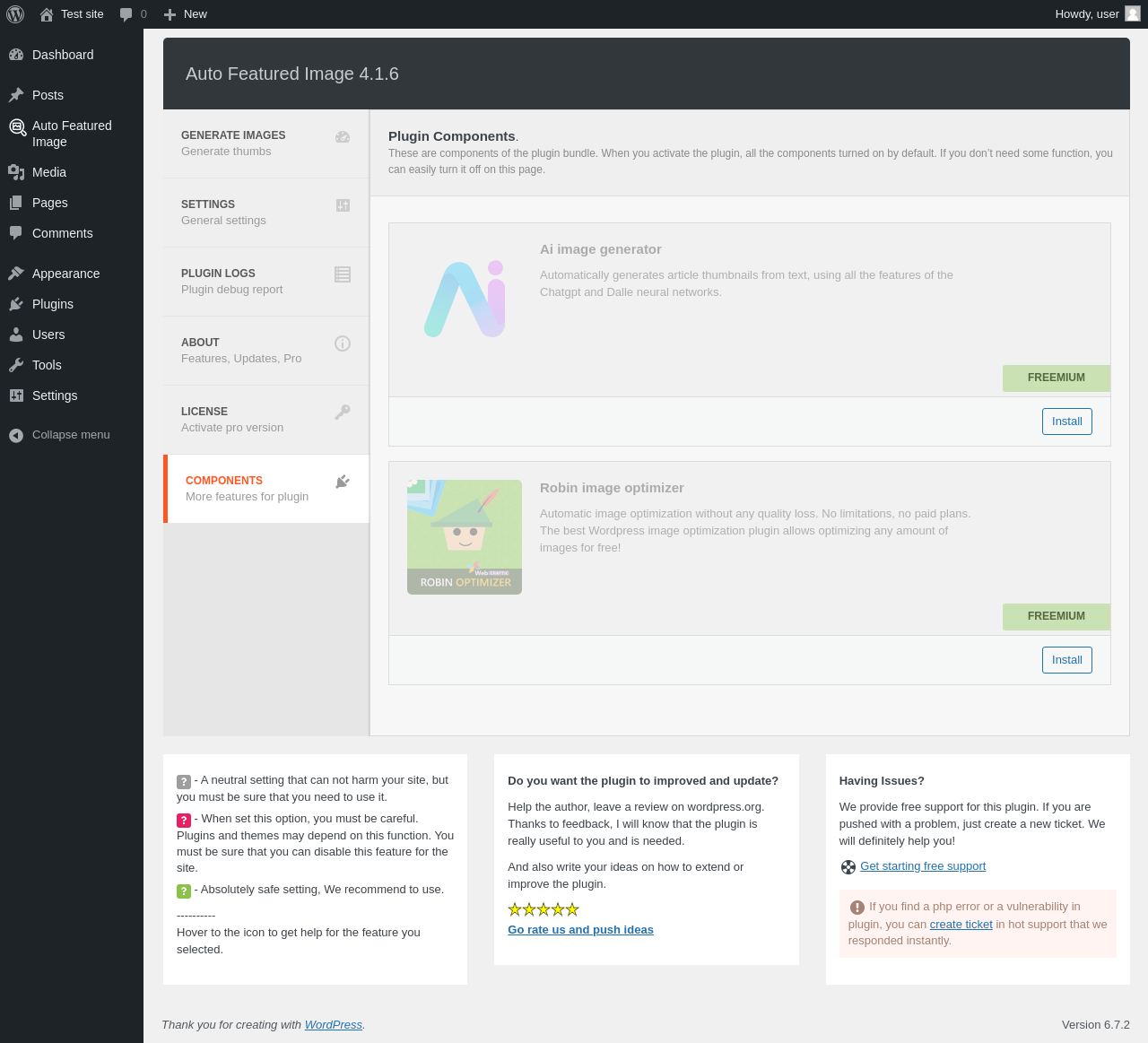Open the Comments sidebar menu
Viewport: 1148px width, 1043px height.
72,233
